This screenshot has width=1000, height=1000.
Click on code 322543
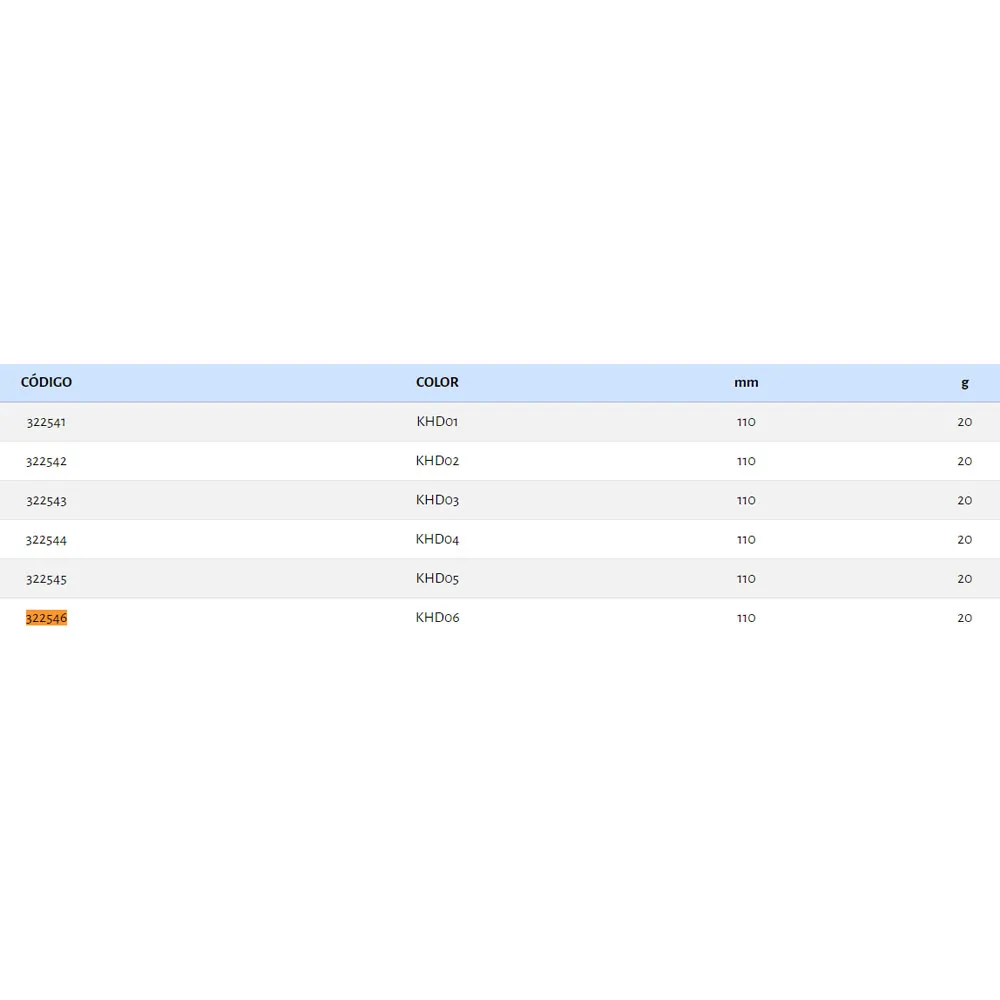point(46,500)
